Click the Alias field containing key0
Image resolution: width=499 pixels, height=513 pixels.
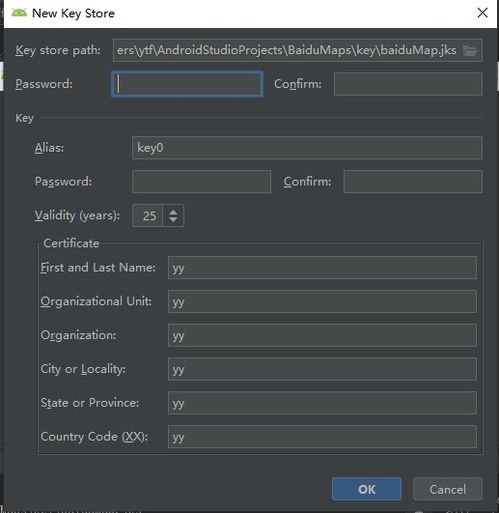307,148
